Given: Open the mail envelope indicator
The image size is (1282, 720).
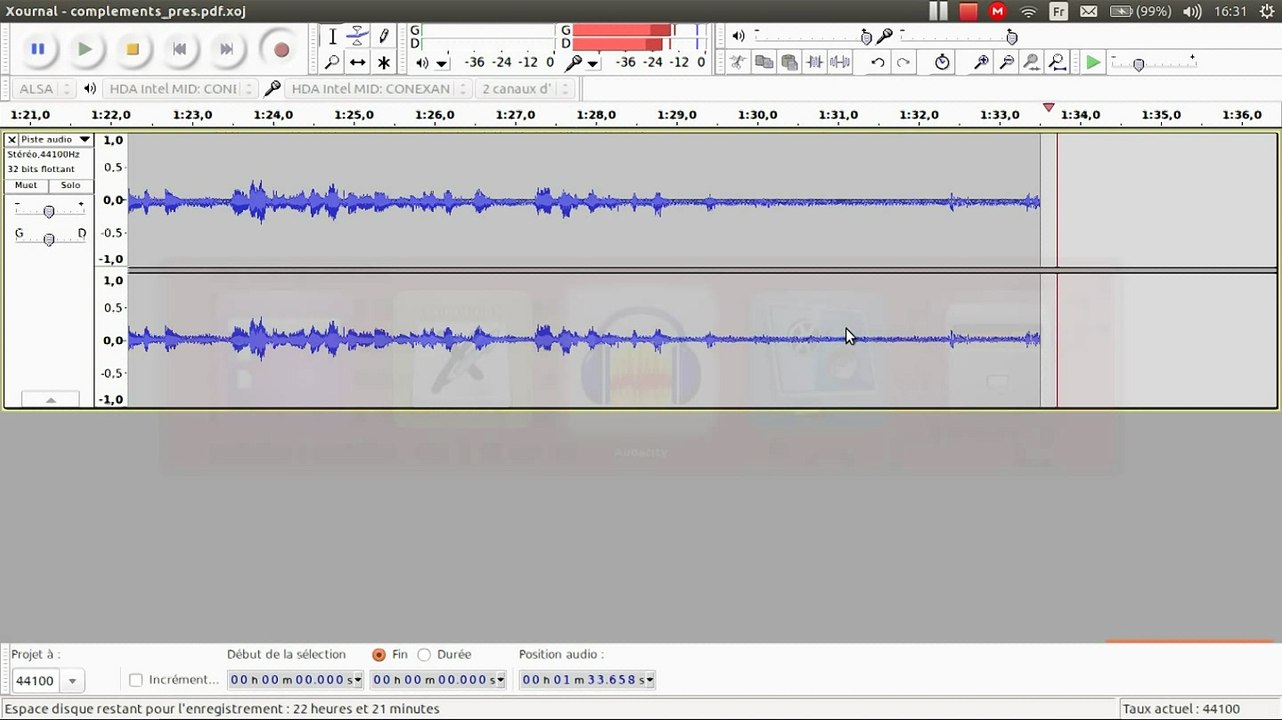Looking at the screenshot, I should coord(1089,11).
